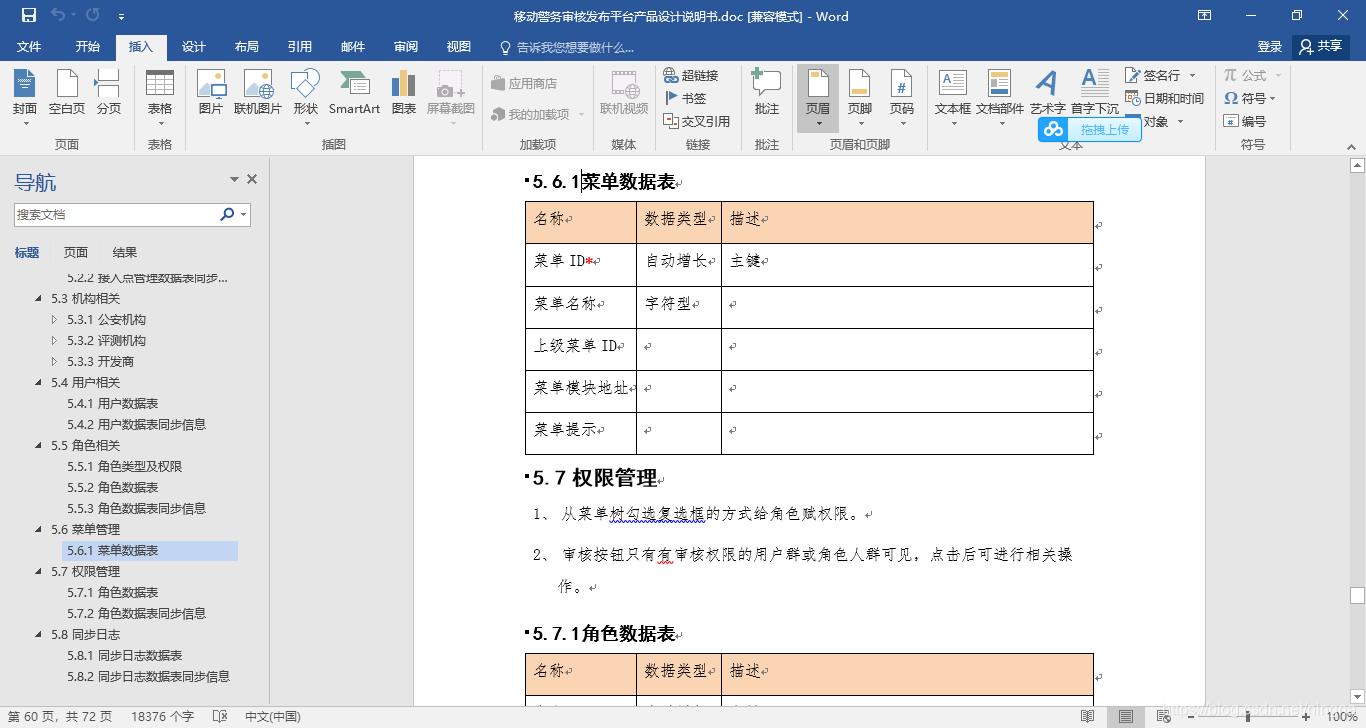Click page indicator 第 60 页, 共 72 页

[60, 716]
